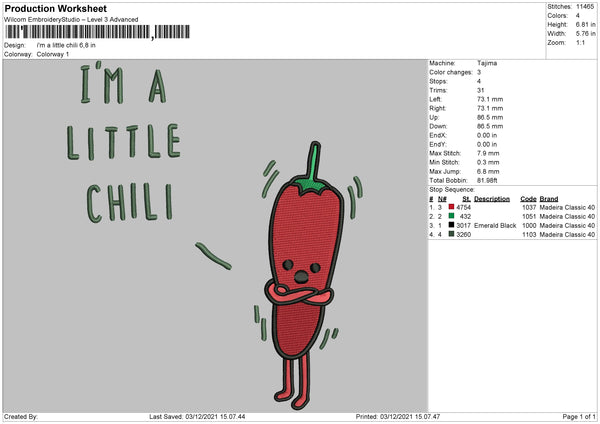600x424 pixels.
Task: Click the "Brand" column header
Action: (x=549, y=199)
